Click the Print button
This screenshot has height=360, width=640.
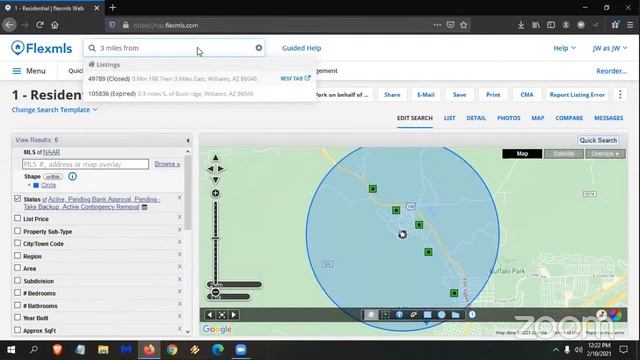(493, 95)
